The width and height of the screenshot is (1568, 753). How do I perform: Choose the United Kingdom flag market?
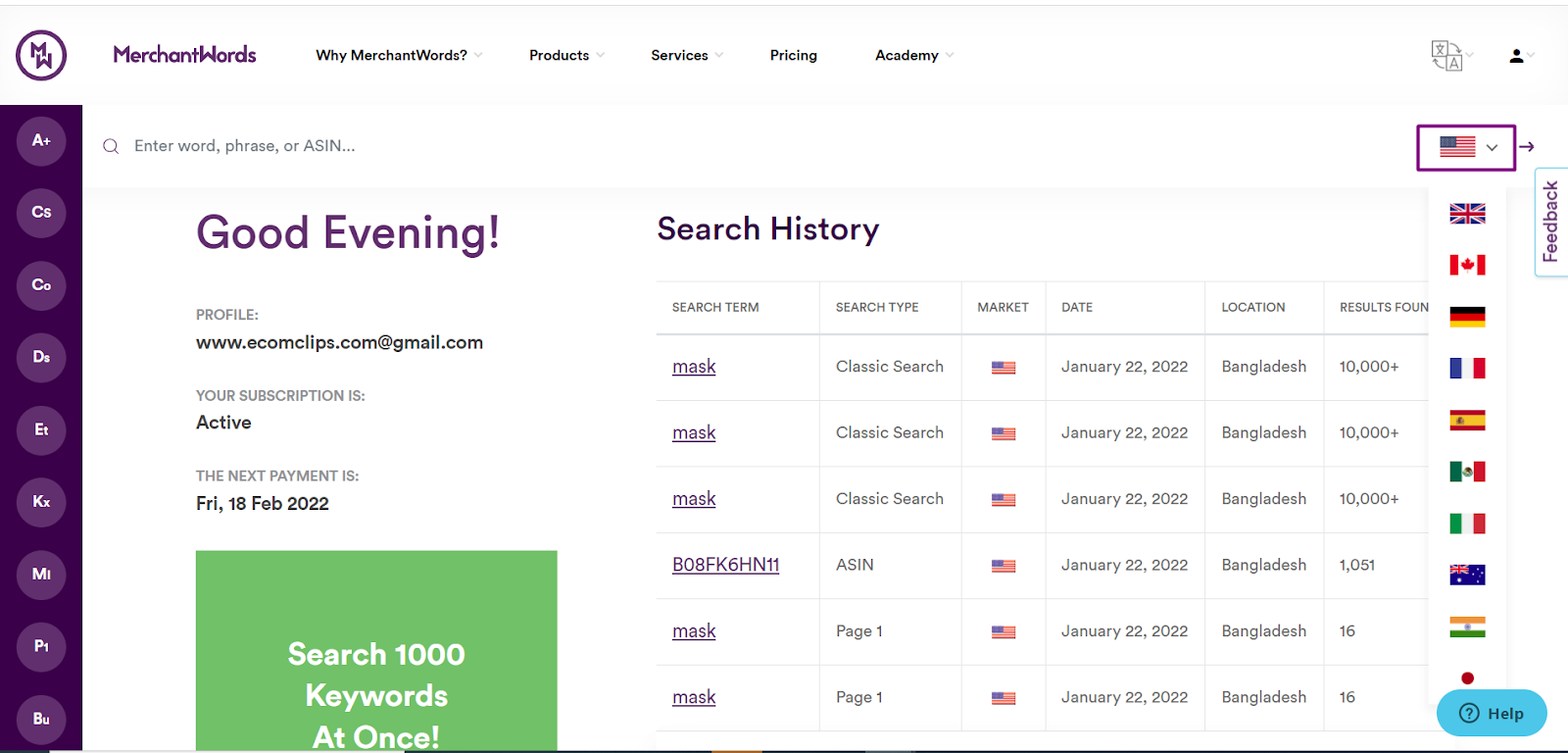1467,214
